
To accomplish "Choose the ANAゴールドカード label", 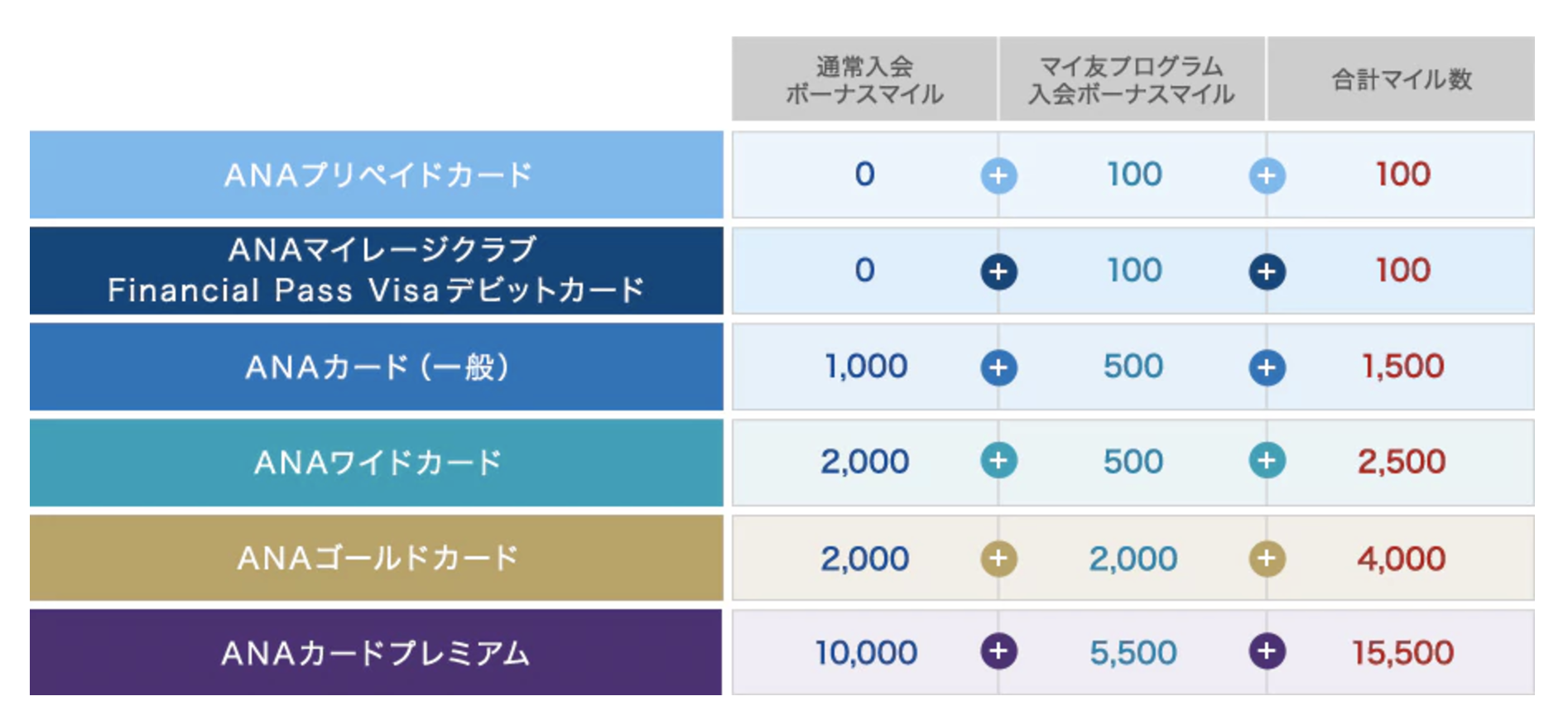I will click(377, 558).
